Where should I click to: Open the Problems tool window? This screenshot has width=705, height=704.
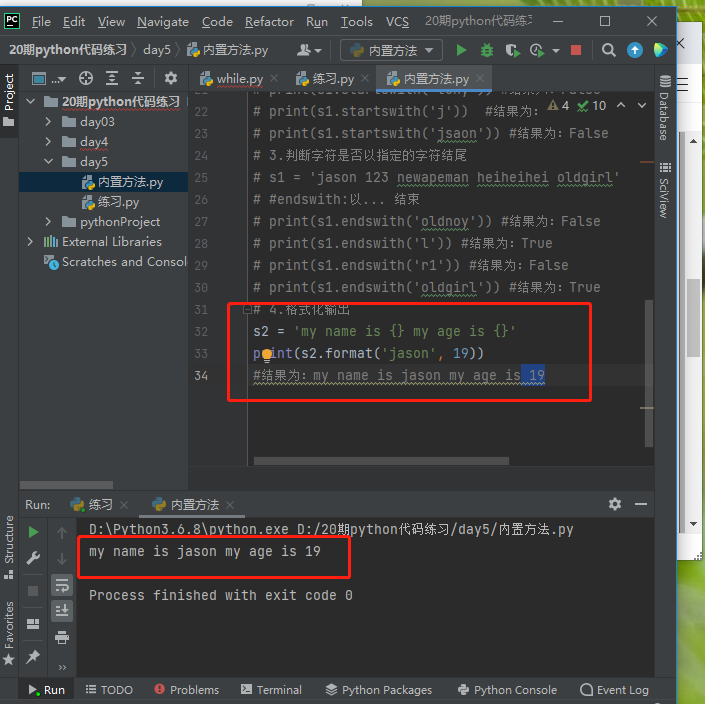coord(186,690)
